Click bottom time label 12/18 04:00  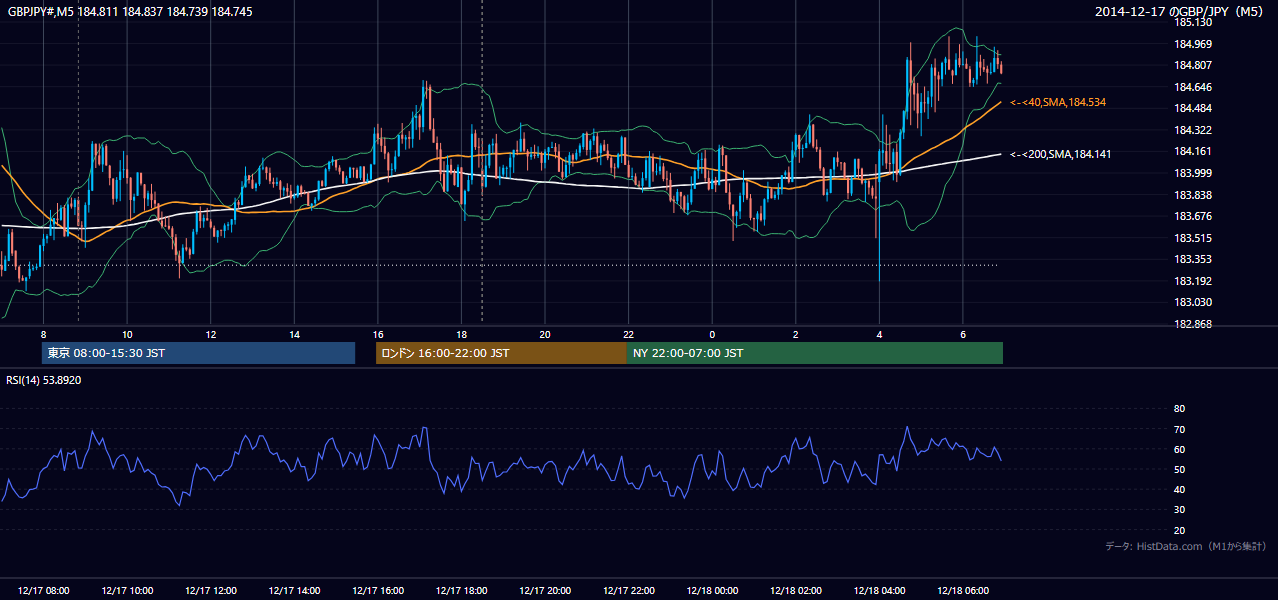(x=880, y=591)
